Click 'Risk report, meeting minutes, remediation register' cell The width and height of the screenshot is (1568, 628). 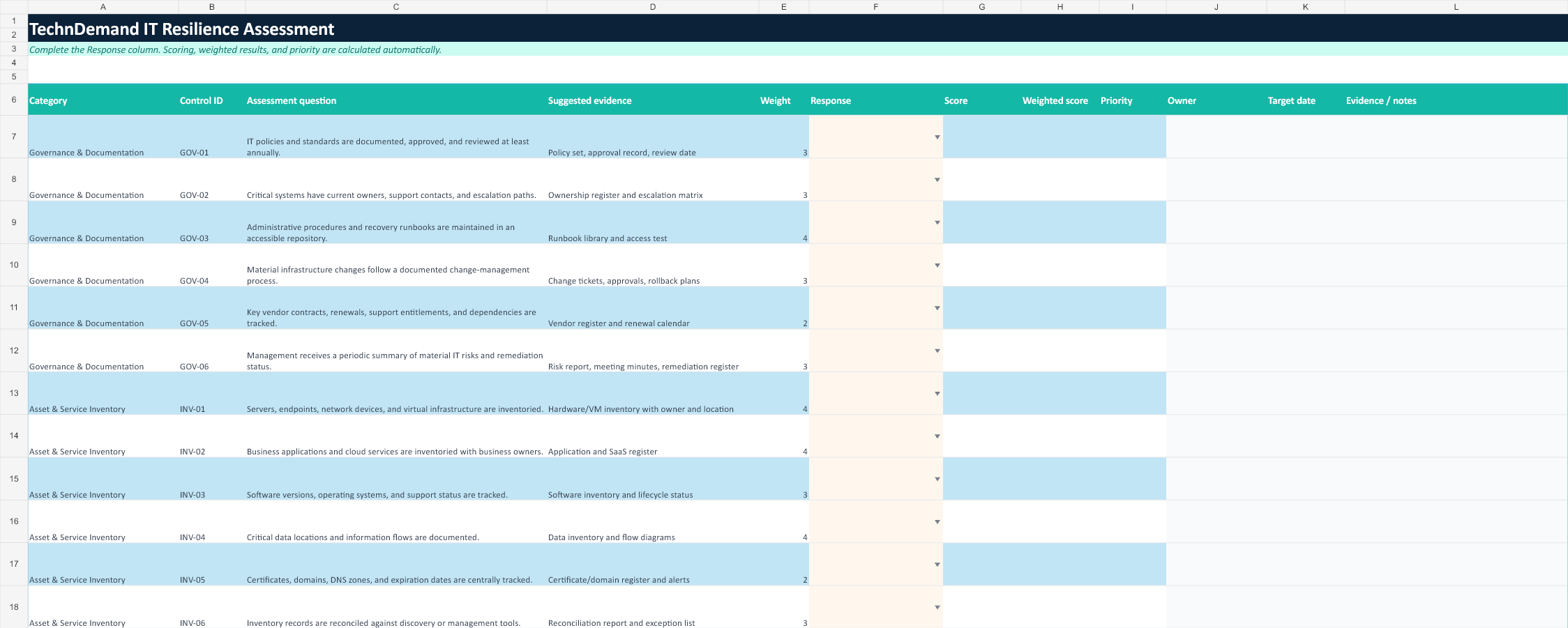click(653, 351)
